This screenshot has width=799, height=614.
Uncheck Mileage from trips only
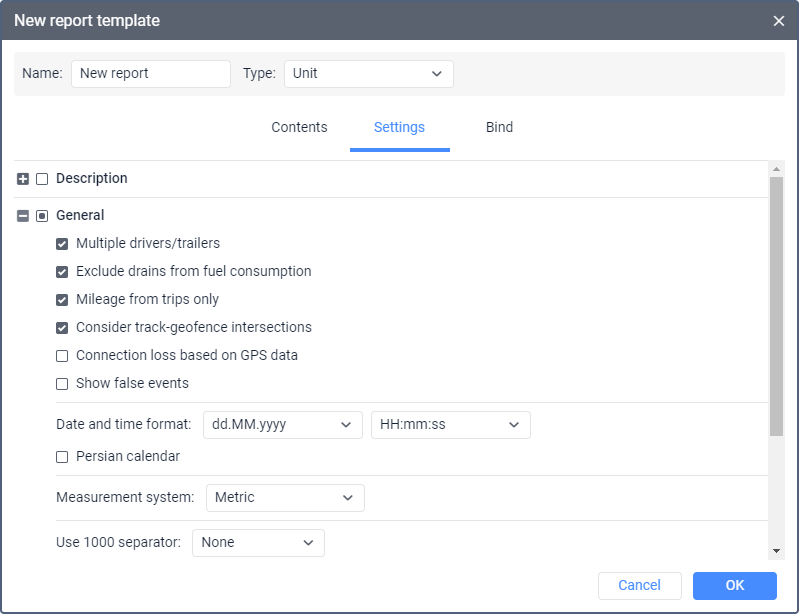(x=62, y=300)
